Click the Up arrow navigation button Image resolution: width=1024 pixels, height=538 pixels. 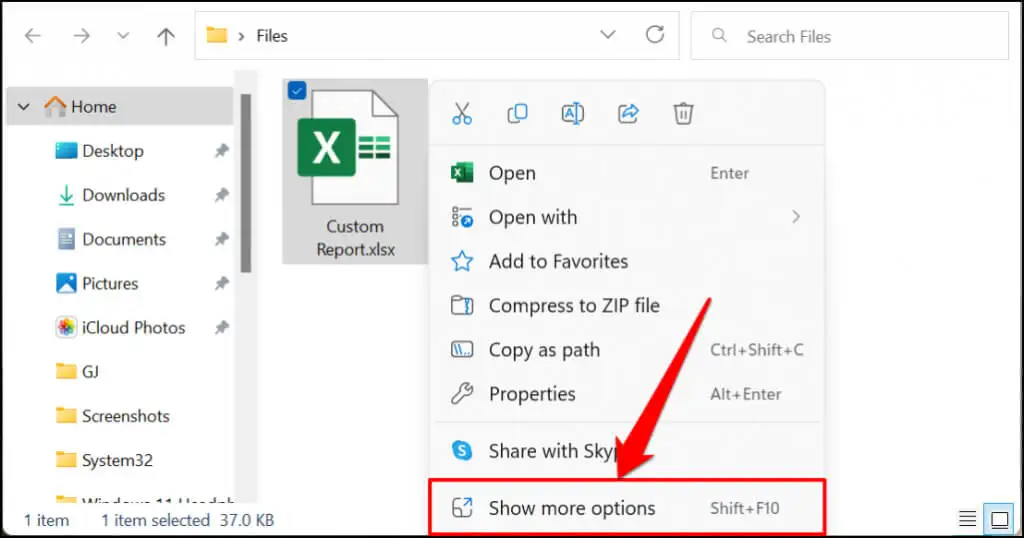click(166, 36)
